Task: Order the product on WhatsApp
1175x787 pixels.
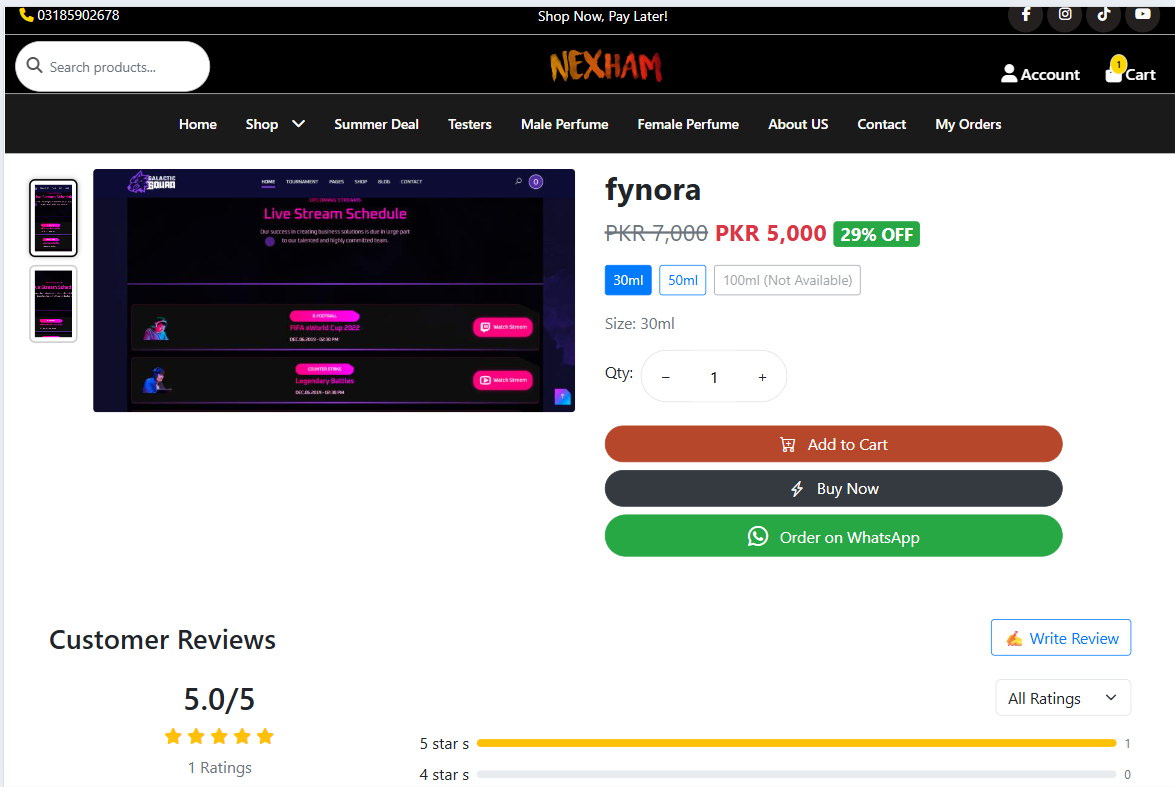Action: [x=833, y=537]
